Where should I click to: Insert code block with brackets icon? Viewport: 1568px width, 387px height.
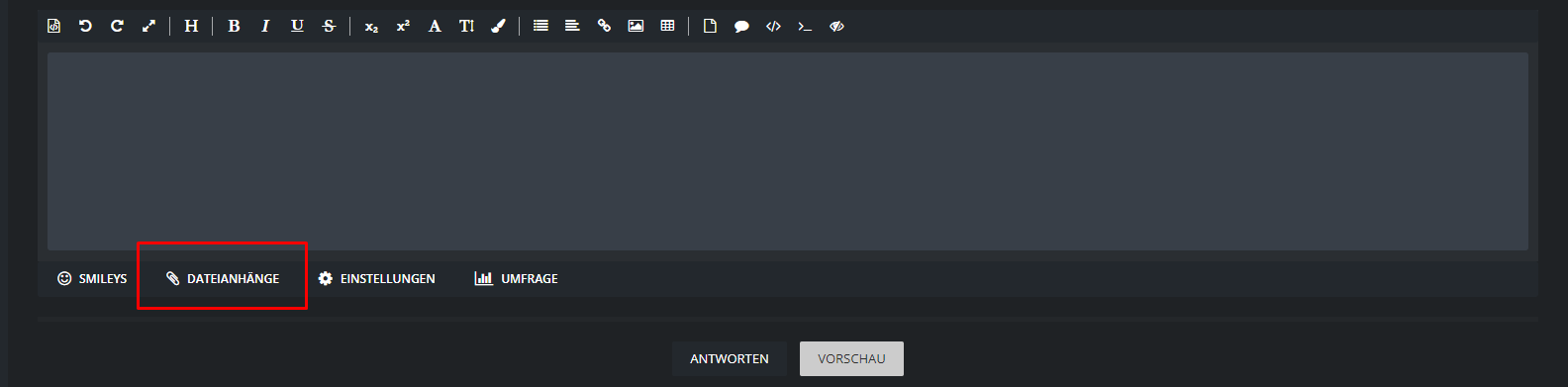tap(773, 27)
